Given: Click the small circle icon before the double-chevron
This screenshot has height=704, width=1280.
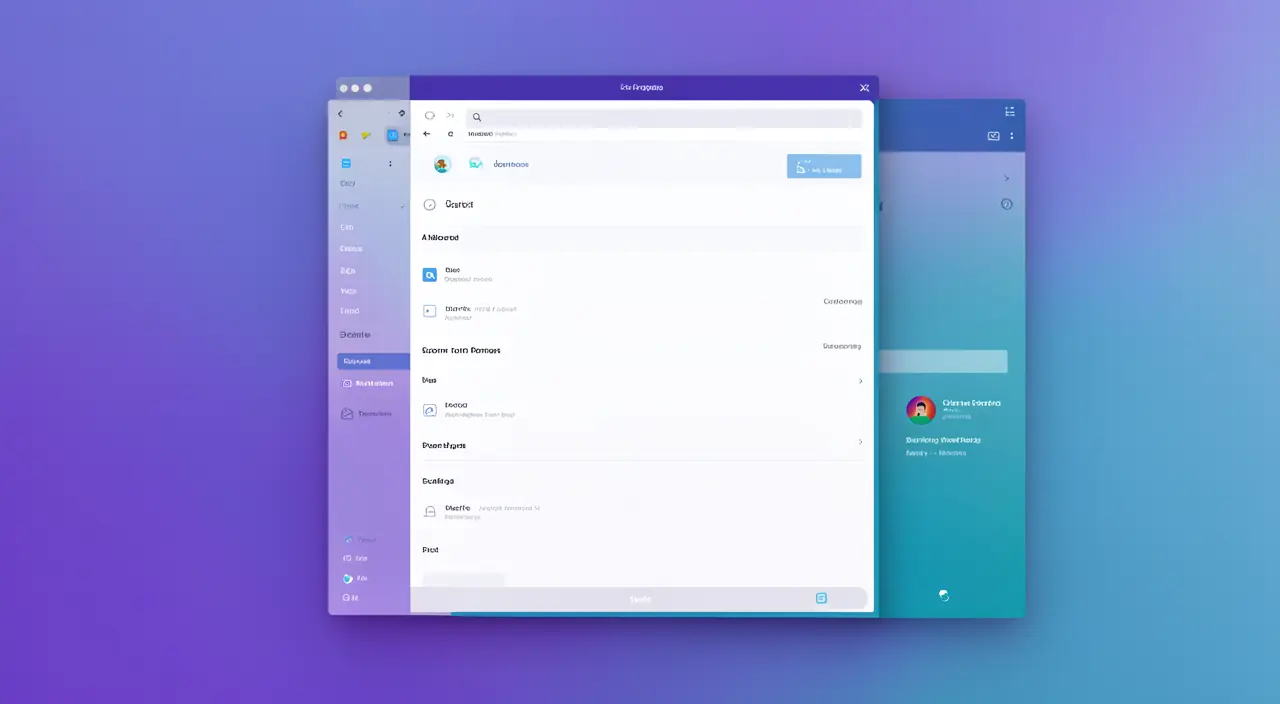Looking at the screenshot, I should click(x=430, y=116).
